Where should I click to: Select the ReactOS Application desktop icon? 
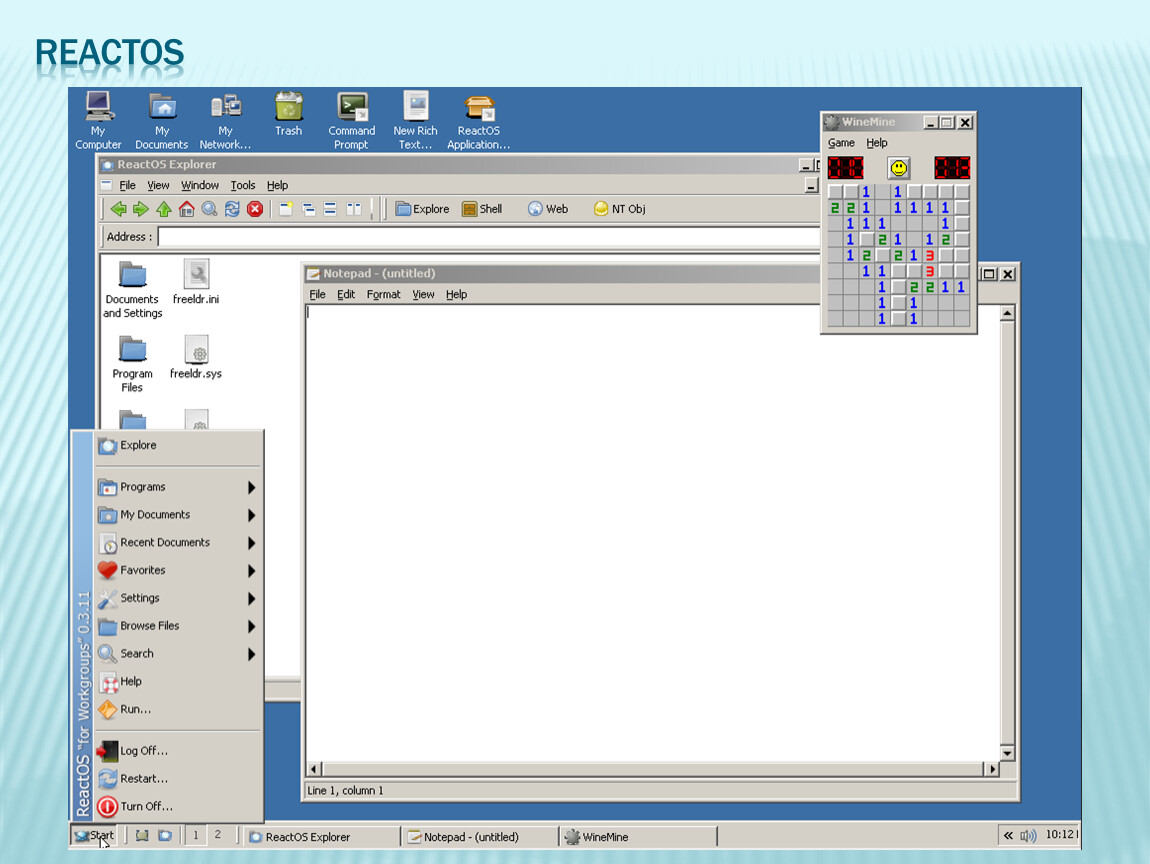[478, 120]
